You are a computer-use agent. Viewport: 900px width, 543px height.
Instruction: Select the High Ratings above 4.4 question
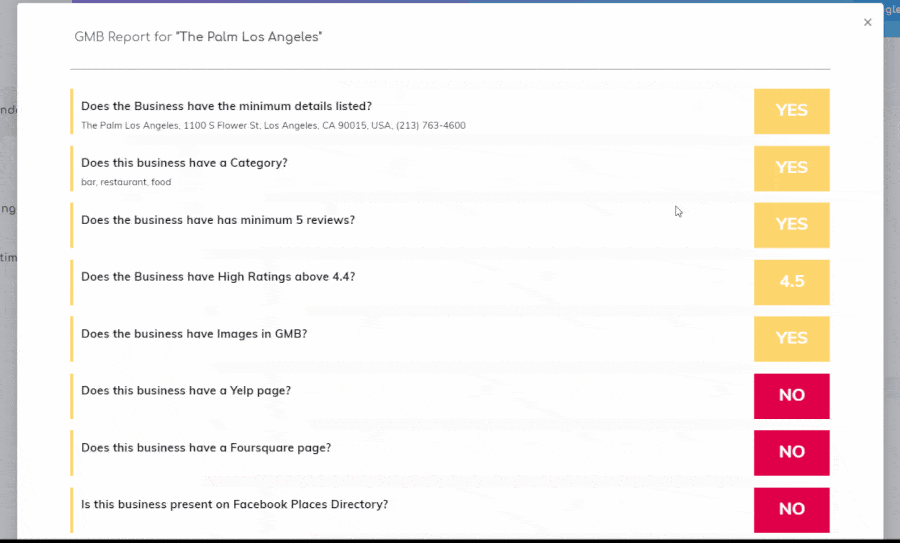(x=217, y=277)
